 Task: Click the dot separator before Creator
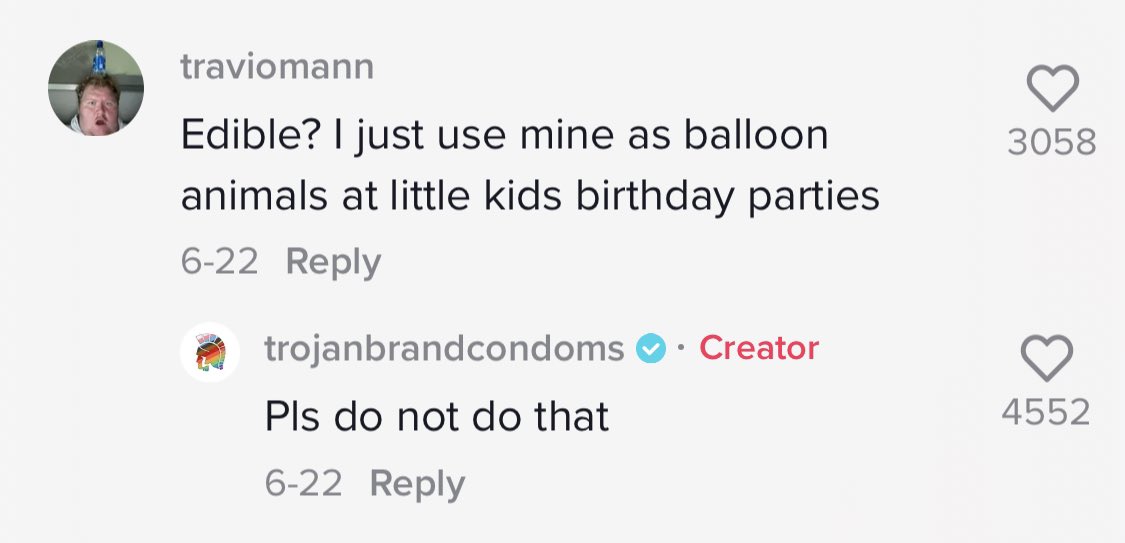(682, 349)
